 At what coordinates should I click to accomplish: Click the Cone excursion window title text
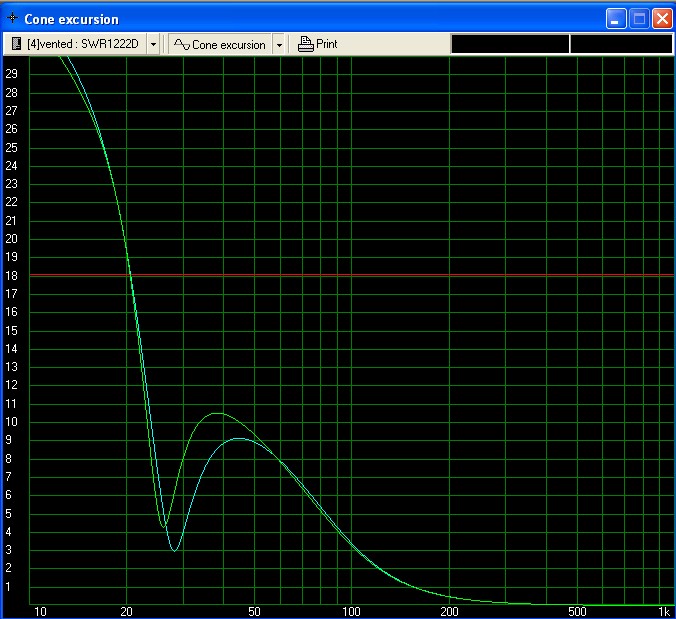coord(71,19)
